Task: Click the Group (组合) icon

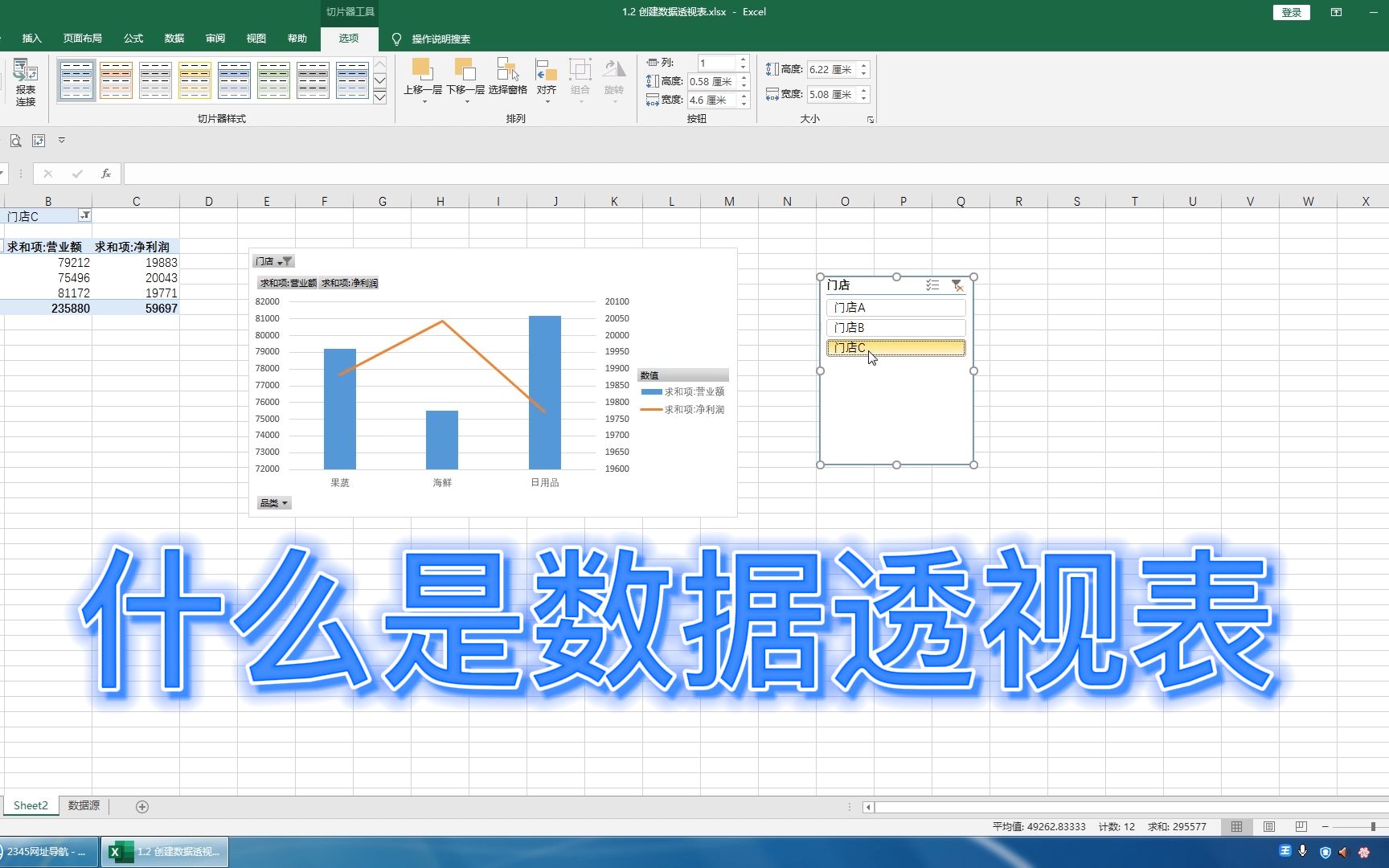Action: coord(580,70)
